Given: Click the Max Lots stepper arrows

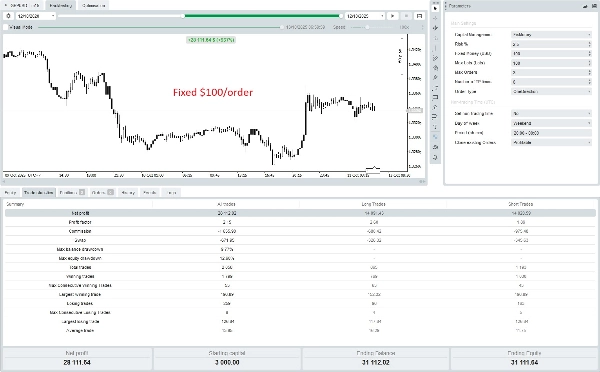Looking at the screenshot, I should coord(589,63).
